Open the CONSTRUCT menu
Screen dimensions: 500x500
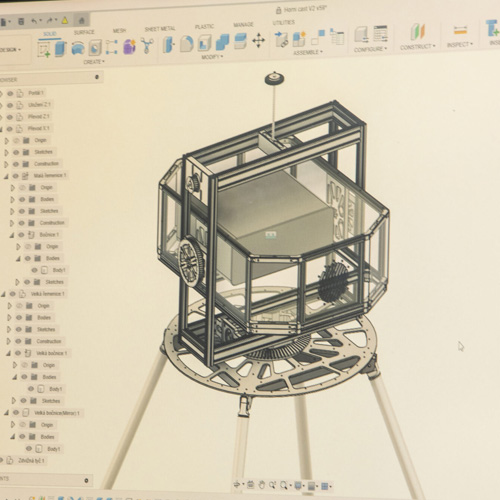click(418, 47)
